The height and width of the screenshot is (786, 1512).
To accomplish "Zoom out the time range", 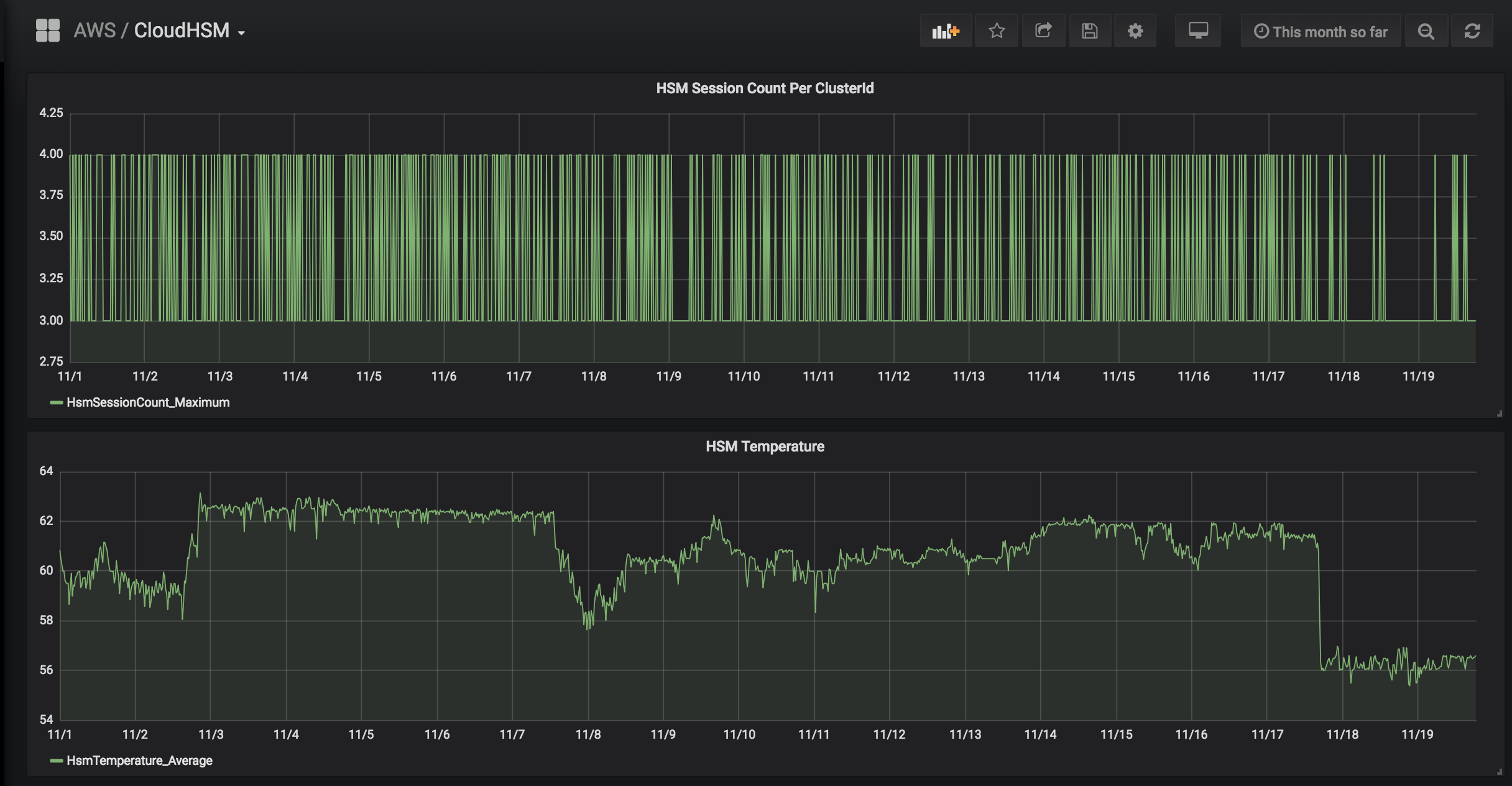I will pyautogui.click(x=1426, y=31).
